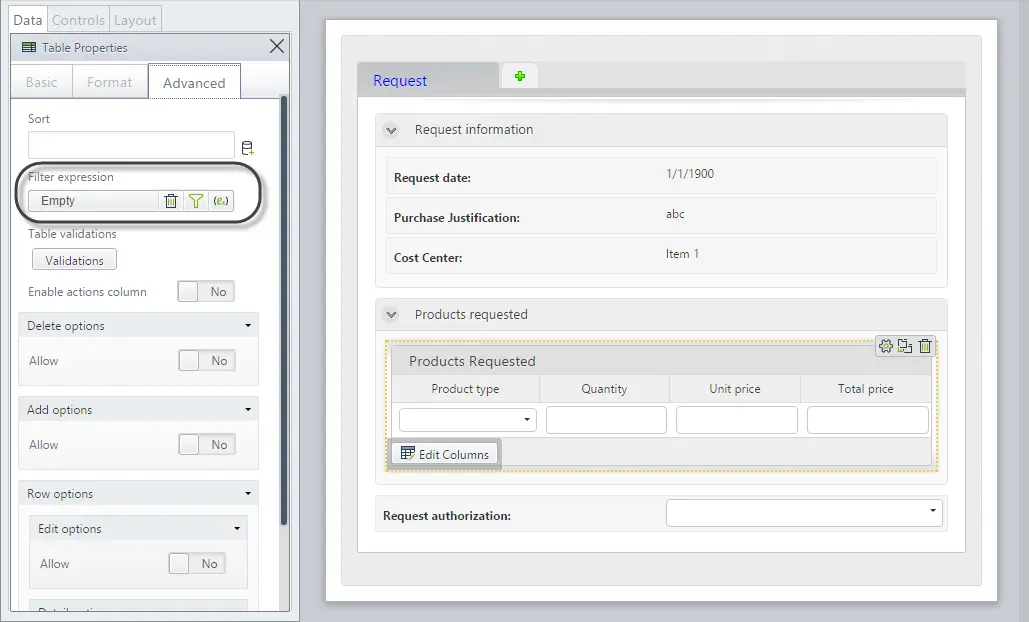Open the filter expression editor icon
Image resolution: width=1029 pixels, height=622 pixels.
(221, 201)
